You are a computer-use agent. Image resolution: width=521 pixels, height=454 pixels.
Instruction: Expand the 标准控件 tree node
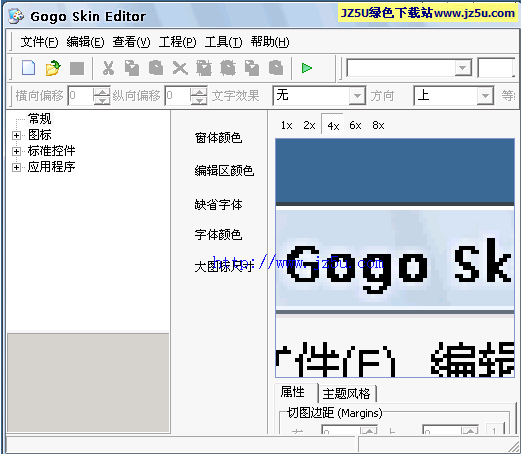coord(16,151)
